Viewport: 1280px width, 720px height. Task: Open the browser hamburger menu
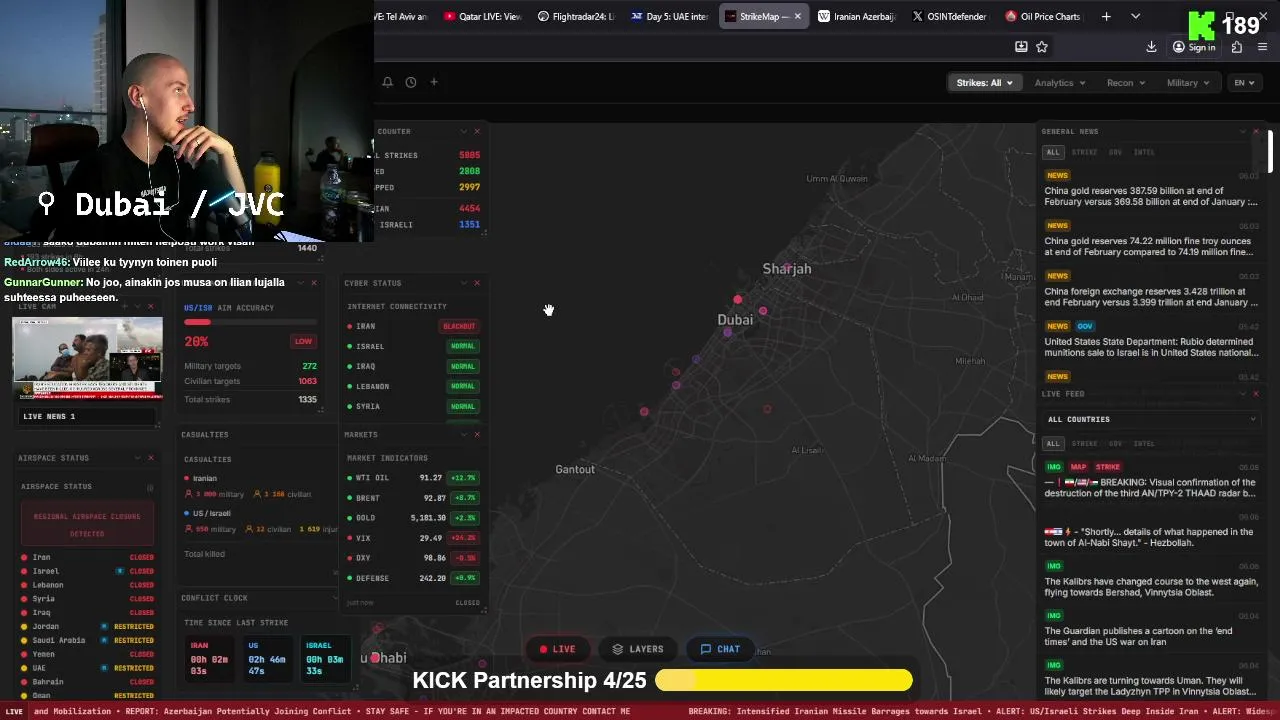1263,47
